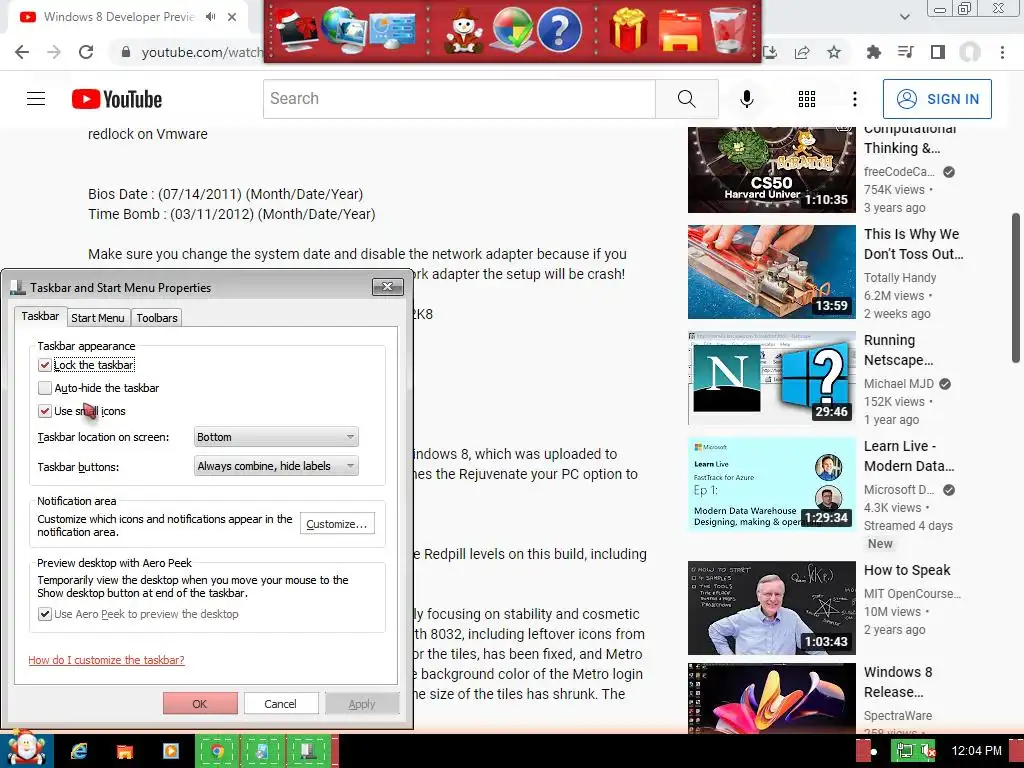This screenshot has width=1024, height=768.
Task: Select the Taskbar tab
Action: click(40, 316)
